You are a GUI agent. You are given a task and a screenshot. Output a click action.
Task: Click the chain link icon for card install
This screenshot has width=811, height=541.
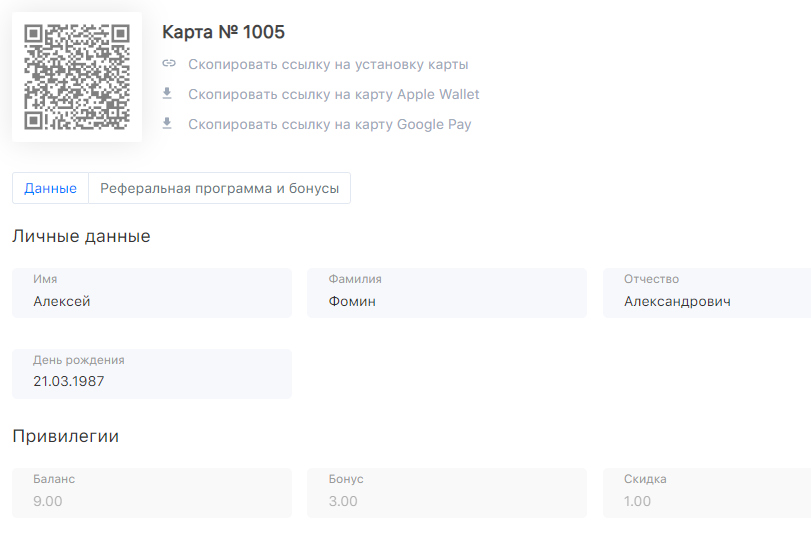[x=169, y=64]
